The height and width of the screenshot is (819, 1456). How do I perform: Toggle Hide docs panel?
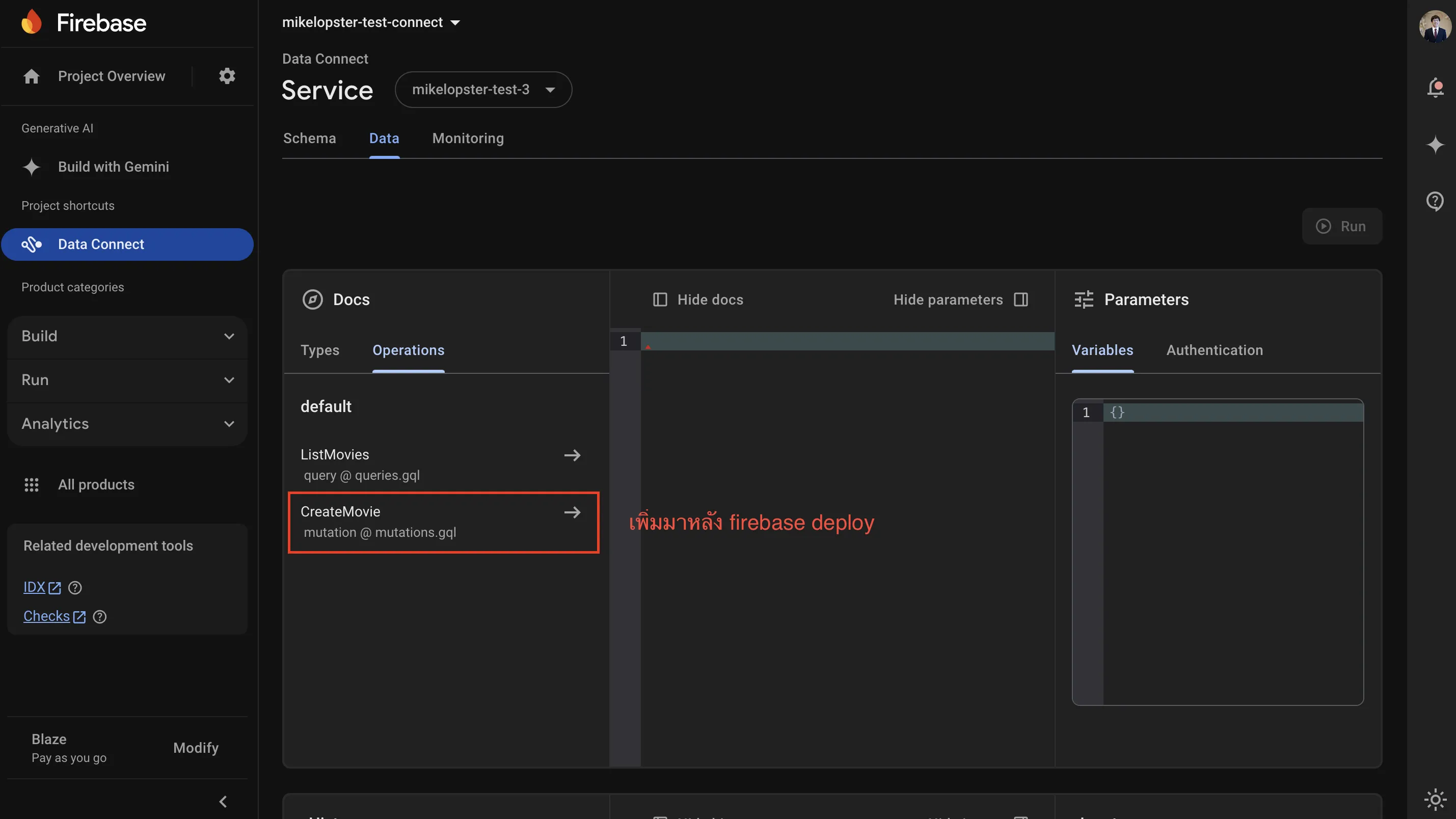pyautogui.click(x=698, y=299)
